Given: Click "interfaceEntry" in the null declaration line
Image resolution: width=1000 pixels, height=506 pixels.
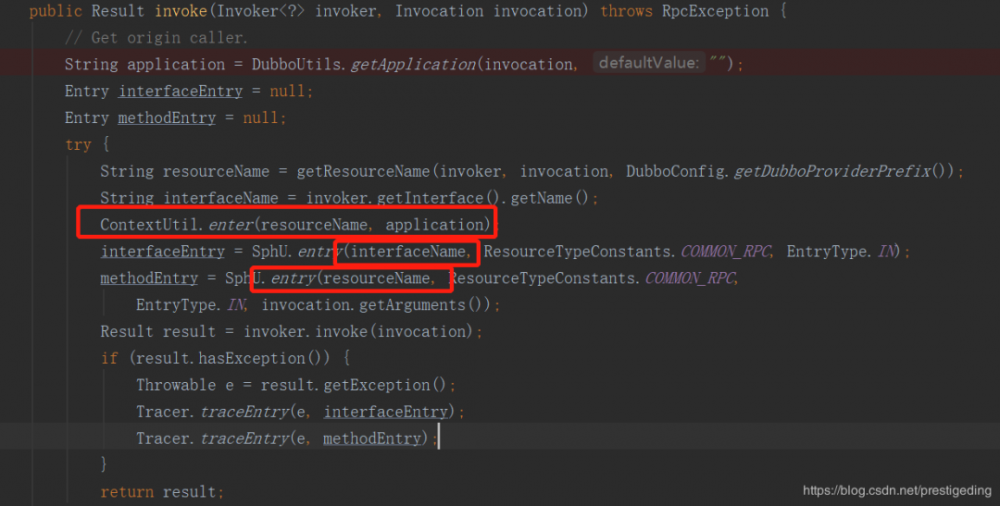Looking at the screenshot, I should [180, 91].
